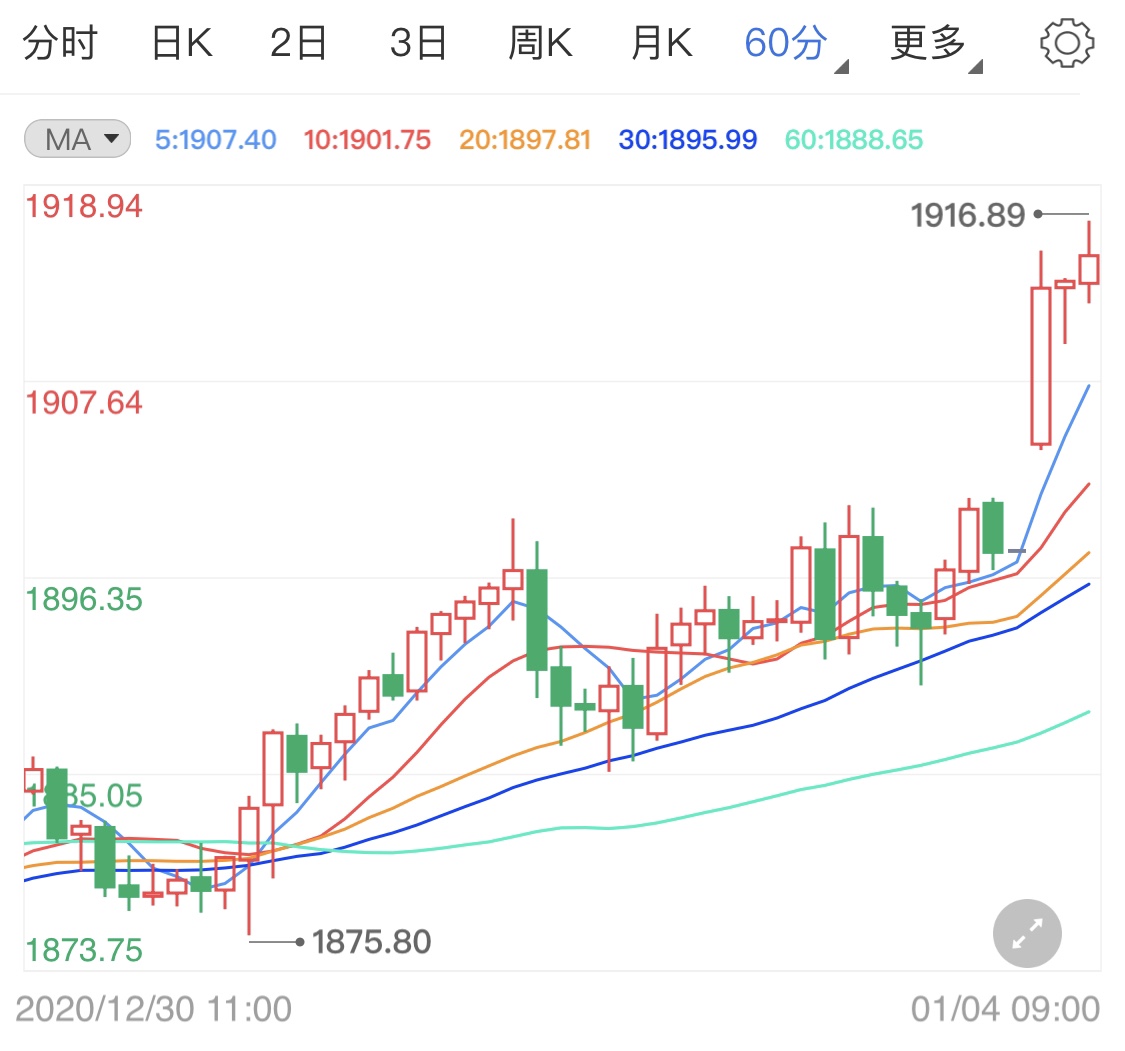Open chart settings gear icon
The image size is (1125, 1051).
tap(1067, 43)
